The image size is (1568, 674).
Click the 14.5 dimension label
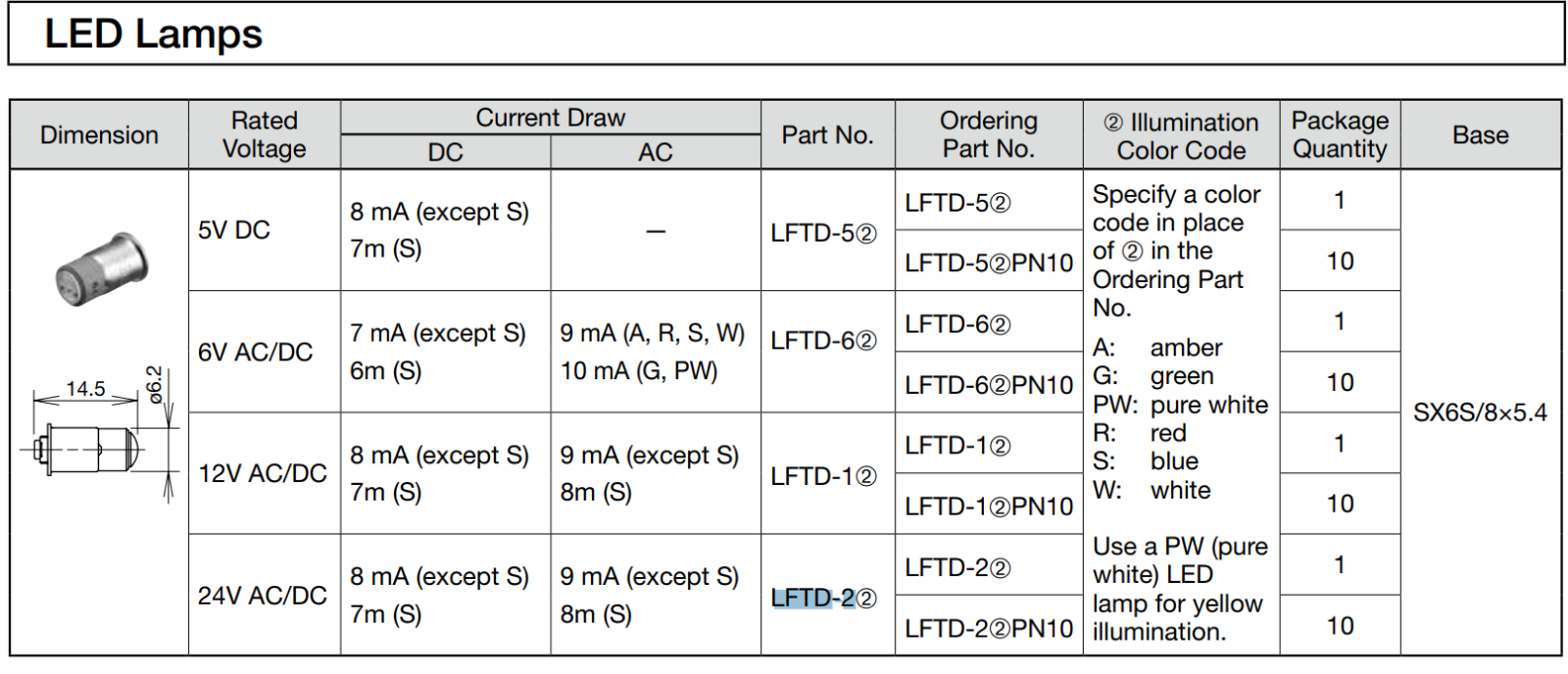pyautogui.click(x=85, y=389)
